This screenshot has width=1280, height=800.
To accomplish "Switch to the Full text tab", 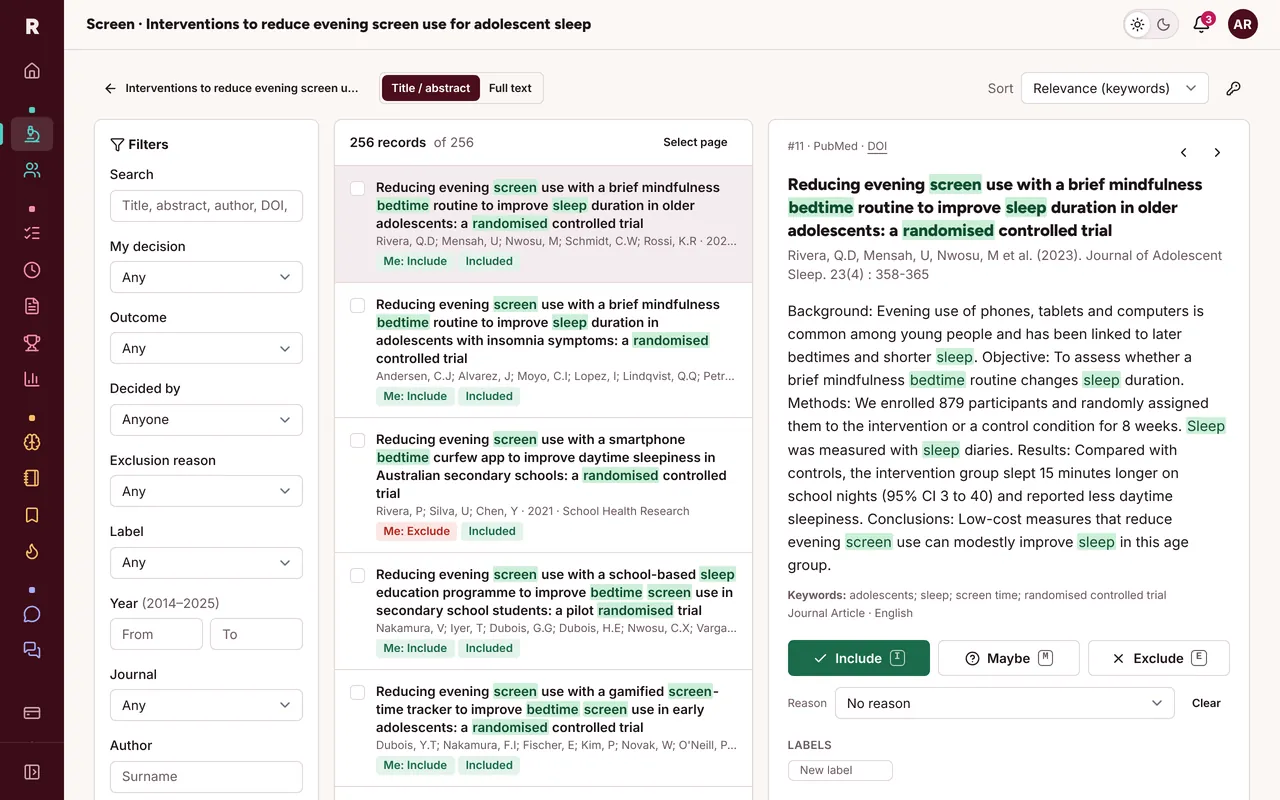I will point(510,88).
